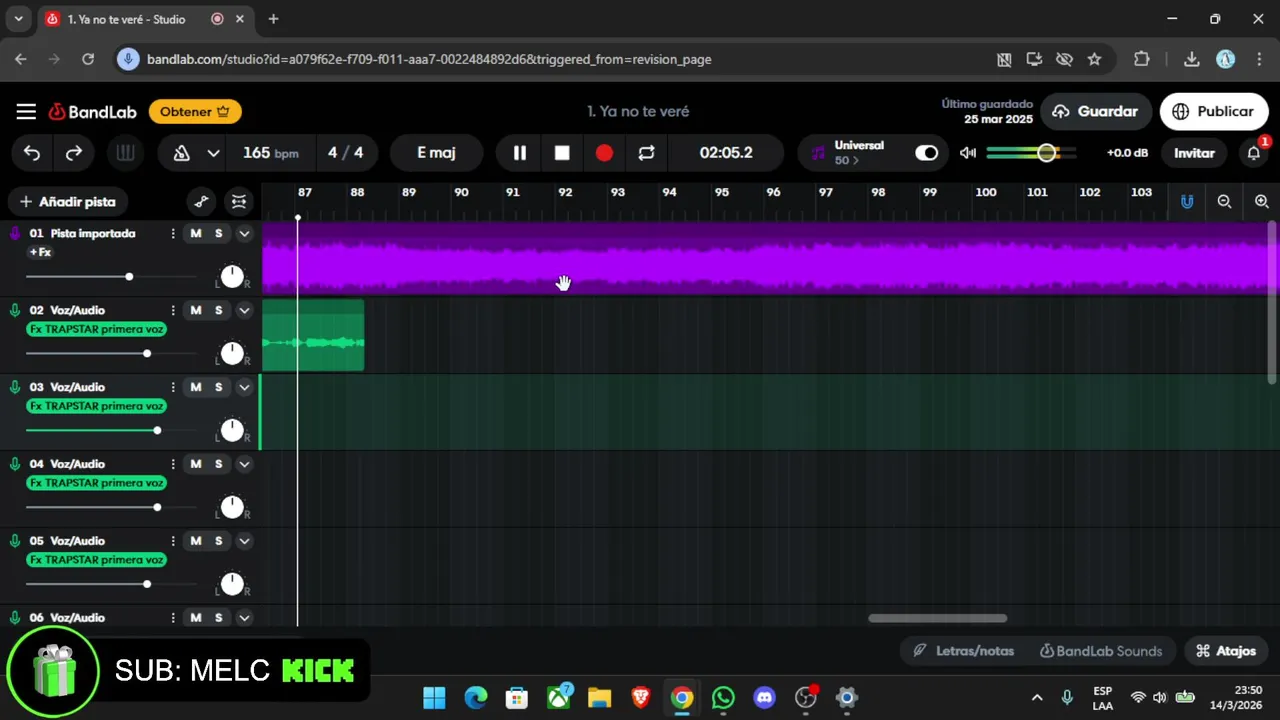Open track 03 three-dot options menu

coord(173,387)
